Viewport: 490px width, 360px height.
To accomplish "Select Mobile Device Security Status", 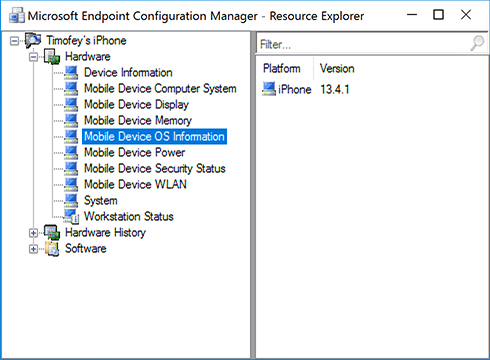I will click(x=155, y=168).
